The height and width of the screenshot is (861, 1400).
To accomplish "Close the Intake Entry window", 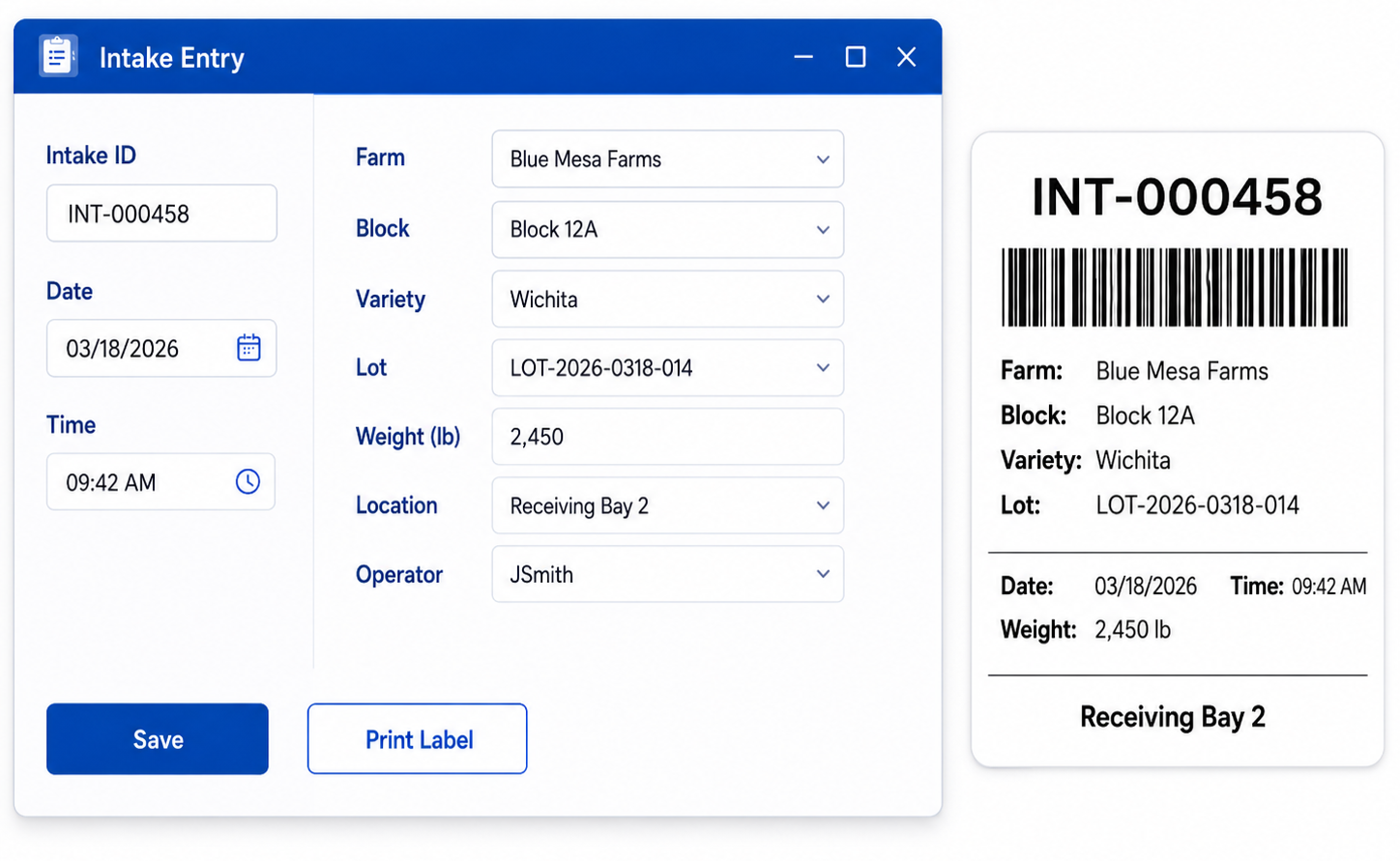I will (906, 57).
